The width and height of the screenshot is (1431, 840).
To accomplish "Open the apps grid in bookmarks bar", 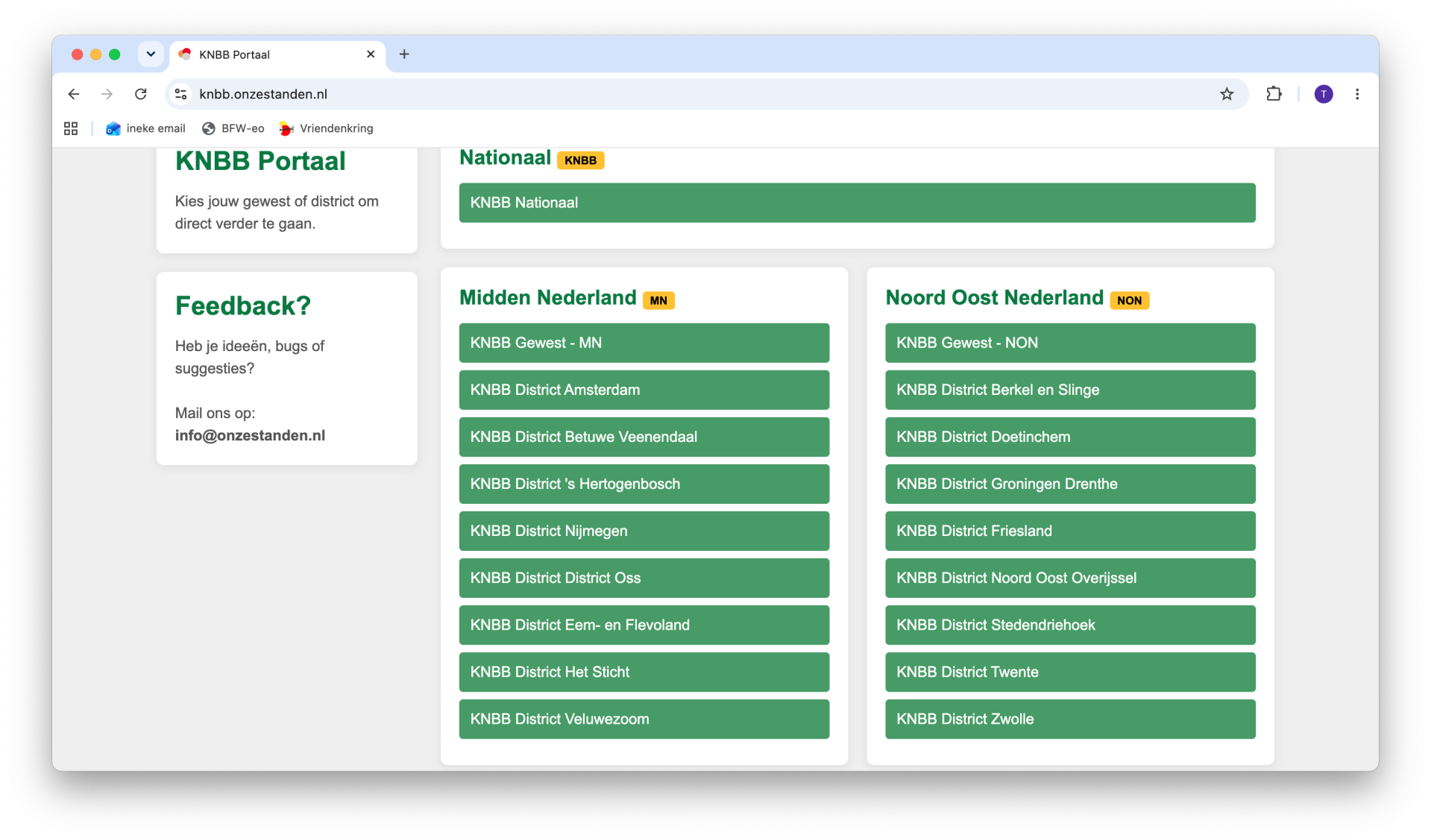I will (x=71, y=128).
